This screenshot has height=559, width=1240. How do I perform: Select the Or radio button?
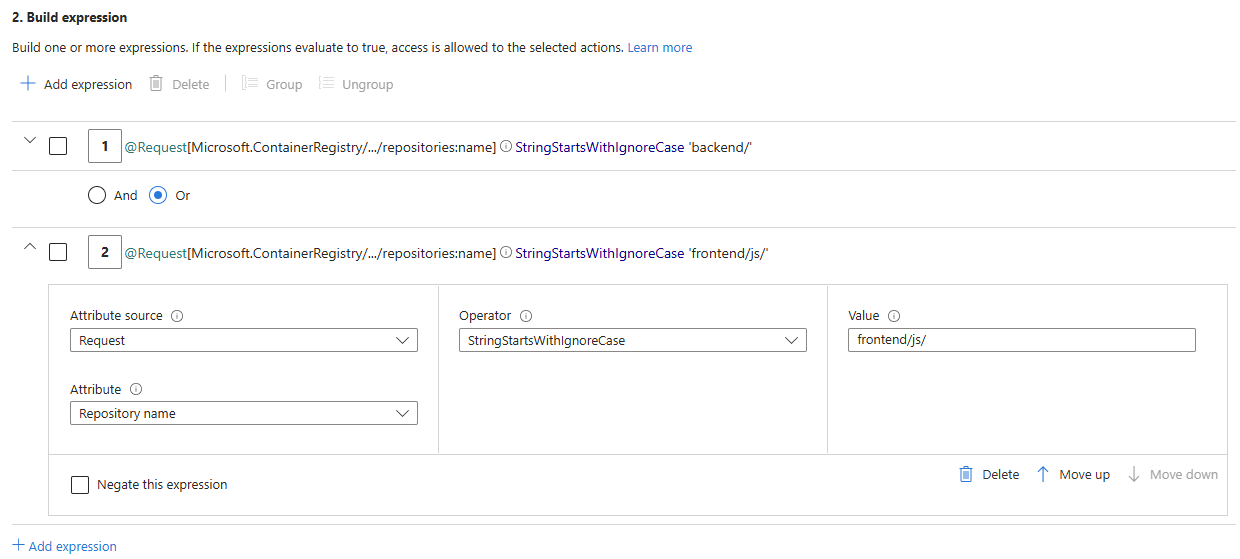tap(157, 196)
